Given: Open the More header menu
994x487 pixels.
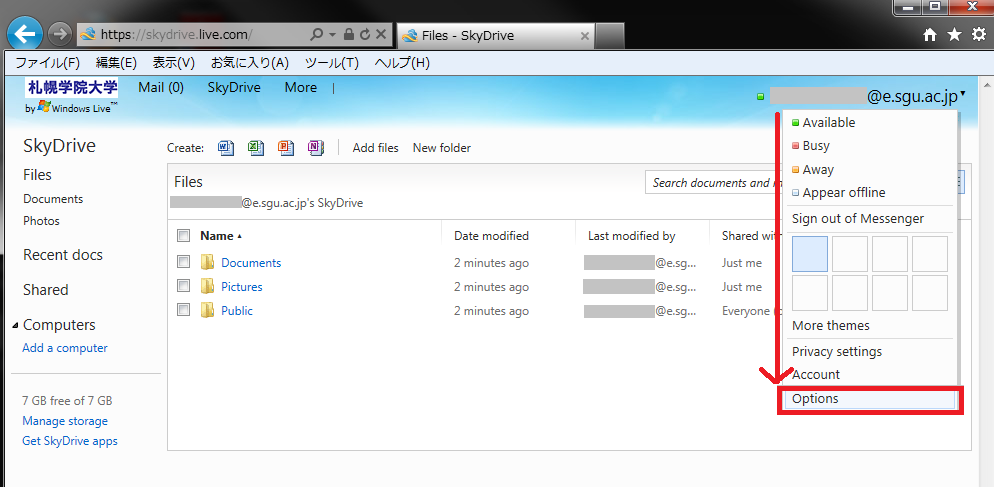Looking at the screenshot, I should coord(300,88).
